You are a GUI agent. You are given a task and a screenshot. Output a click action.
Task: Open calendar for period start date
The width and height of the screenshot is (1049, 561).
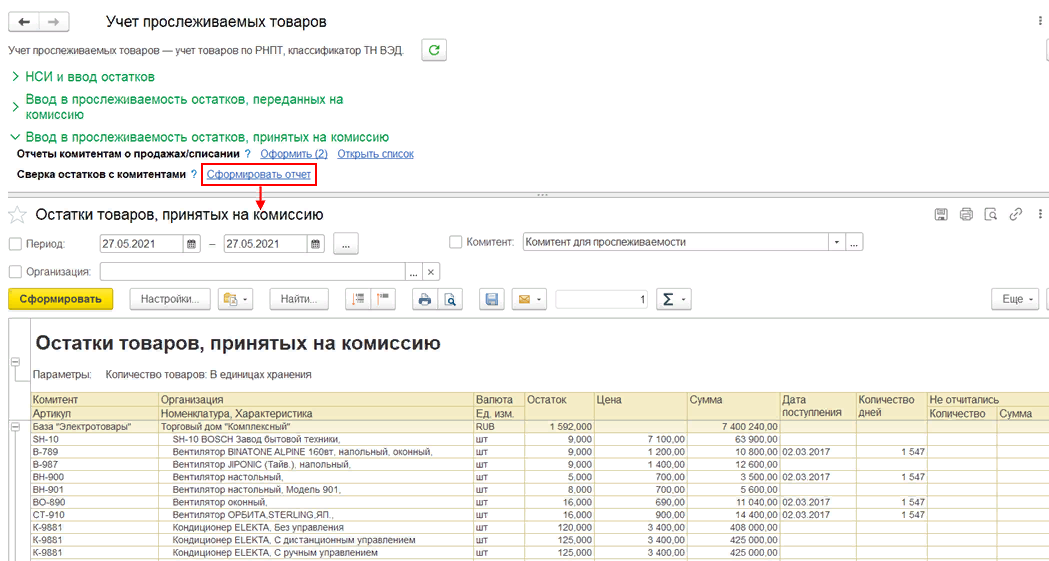click(192, 243)
